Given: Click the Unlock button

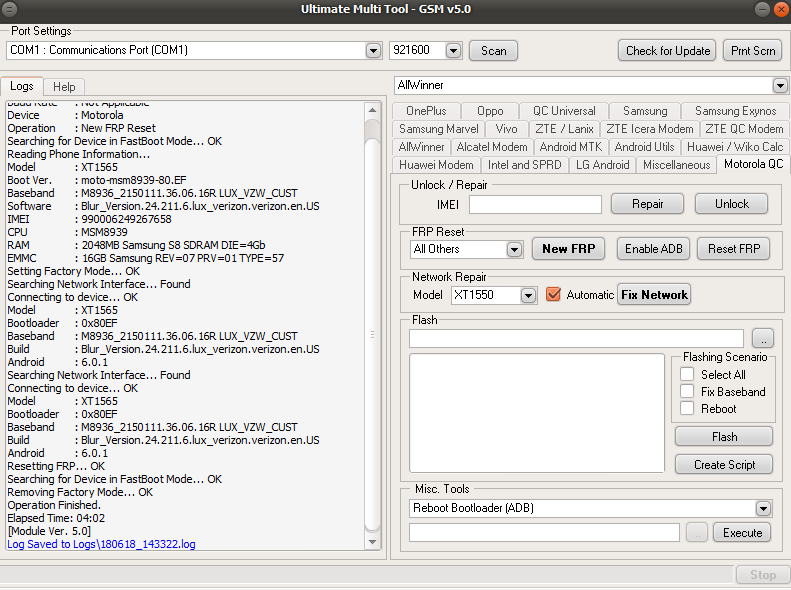Looking at the screenshot, I should coord(731,204).
